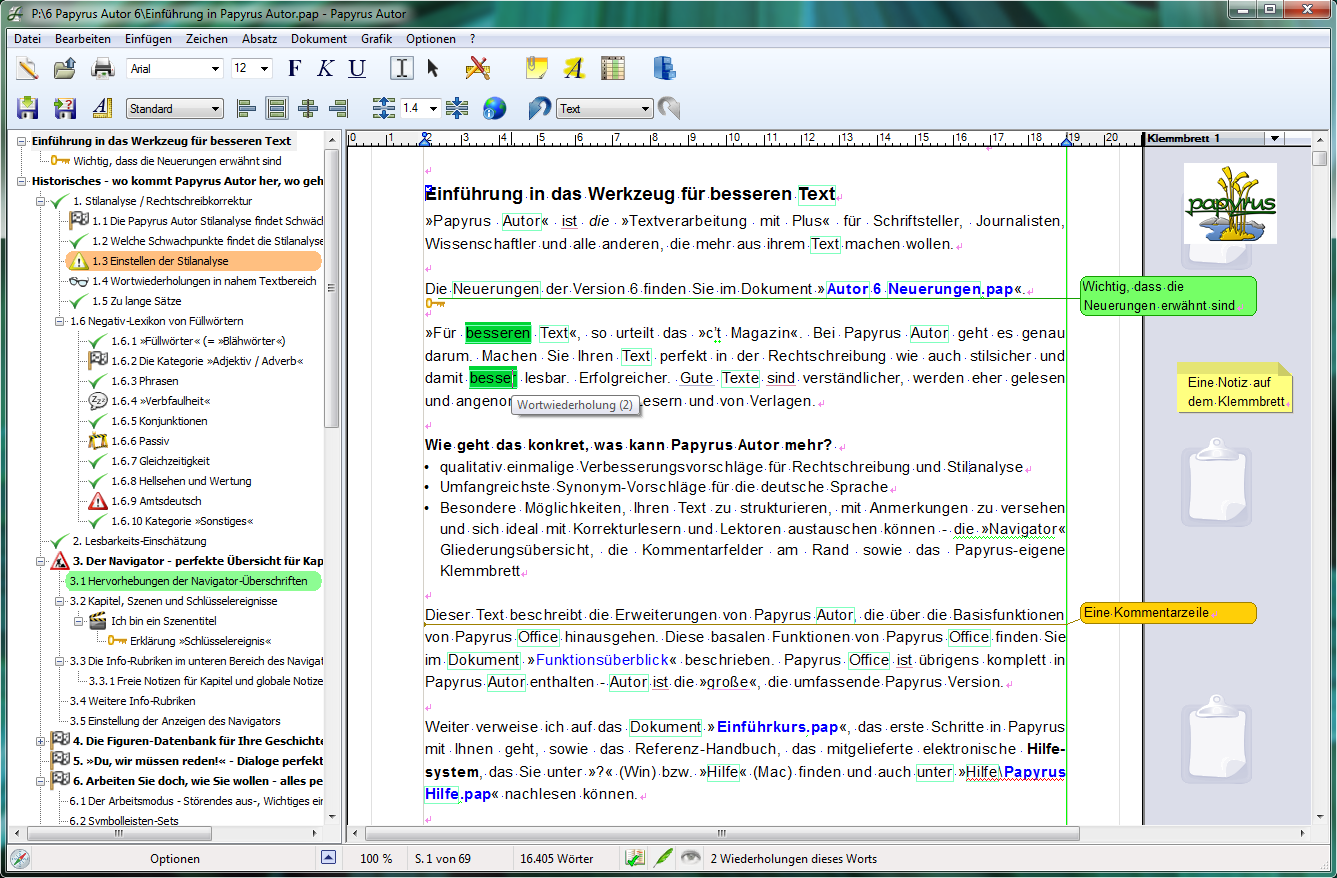The height and width of the screenshot is (878, 1337).
Task: Open the Einfügen menu
Action: point(148,39)
